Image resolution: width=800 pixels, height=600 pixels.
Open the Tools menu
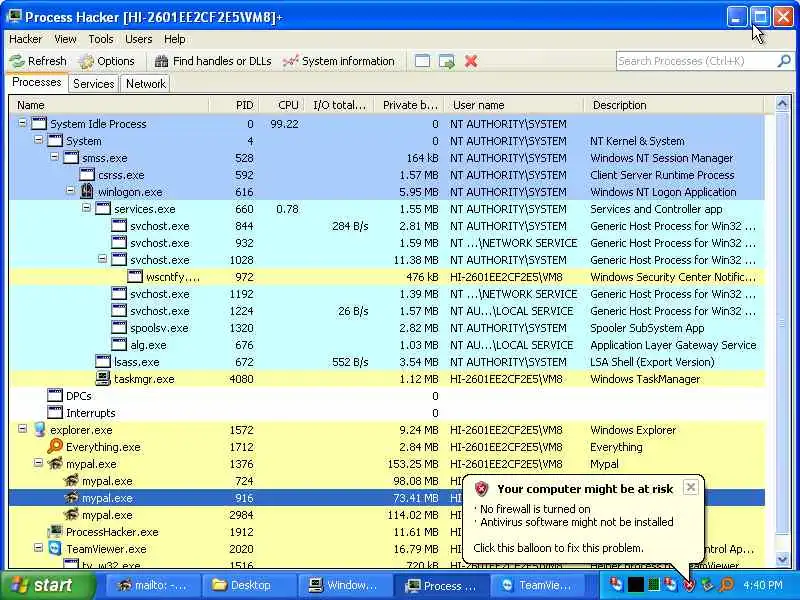(x=101, y=39)
